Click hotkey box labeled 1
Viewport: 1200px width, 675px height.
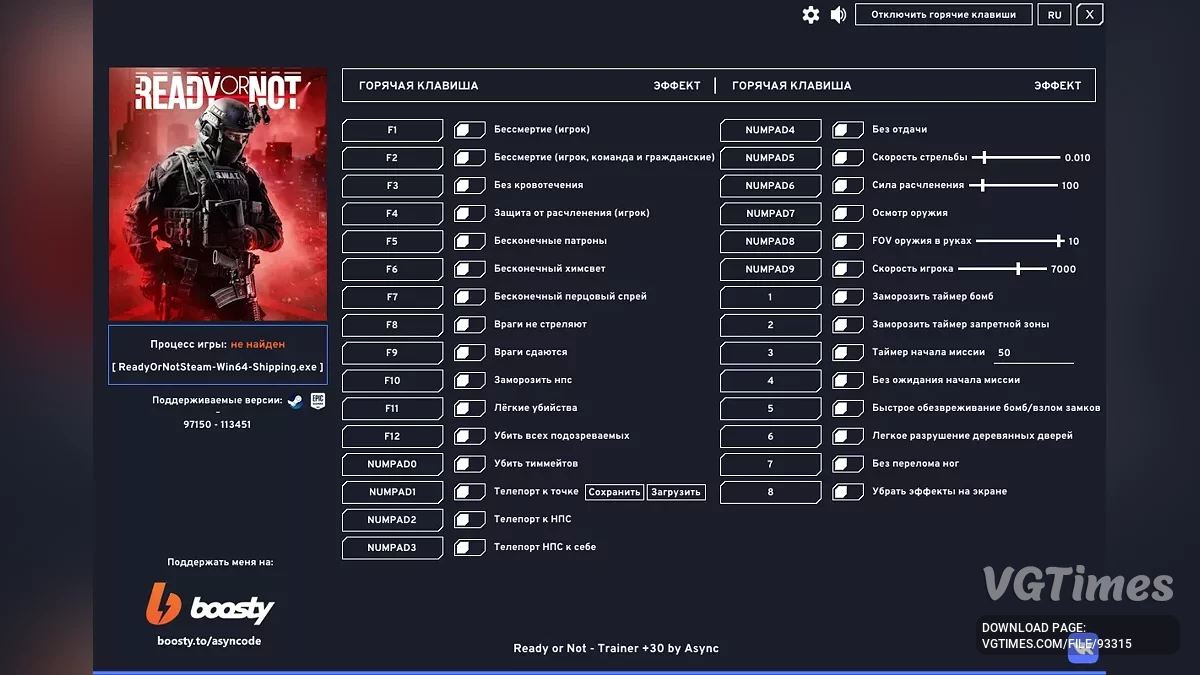770,297
